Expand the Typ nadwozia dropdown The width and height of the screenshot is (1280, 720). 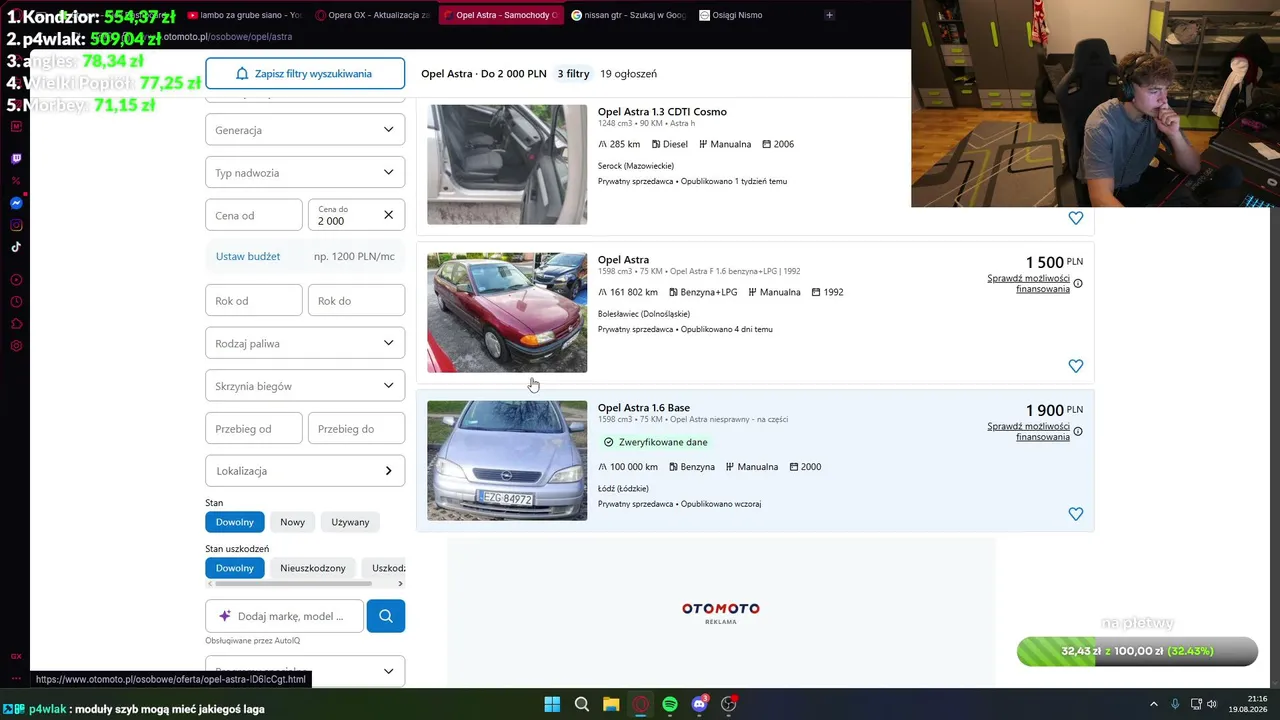tap(305, 173)
